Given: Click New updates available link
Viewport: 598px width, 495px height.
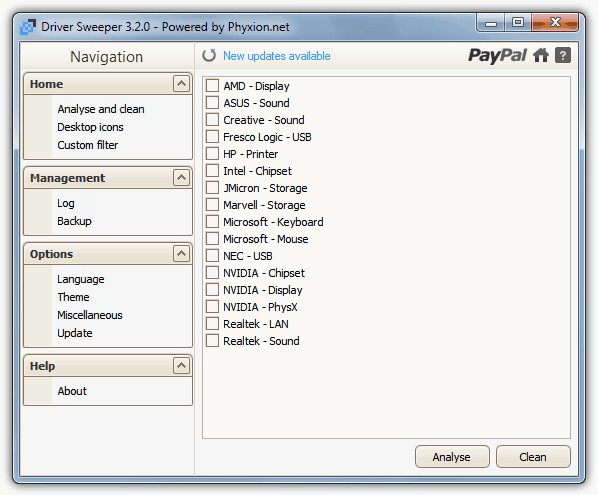Looking at the screenshot, I should (x=276, y=56).
